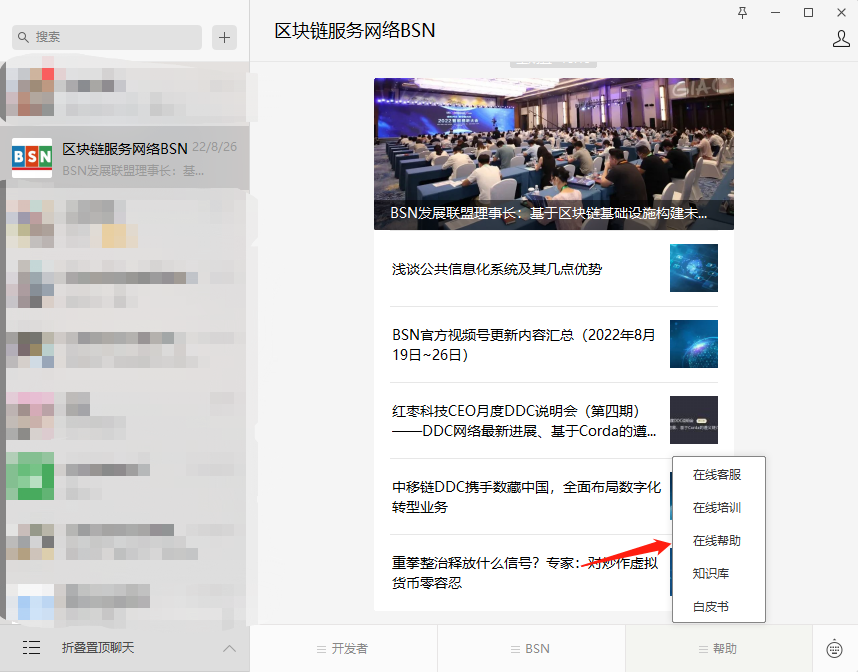This screenshot has height=672, width=858.
Task: Click the search magnifier icon
Action: [23, 37]
